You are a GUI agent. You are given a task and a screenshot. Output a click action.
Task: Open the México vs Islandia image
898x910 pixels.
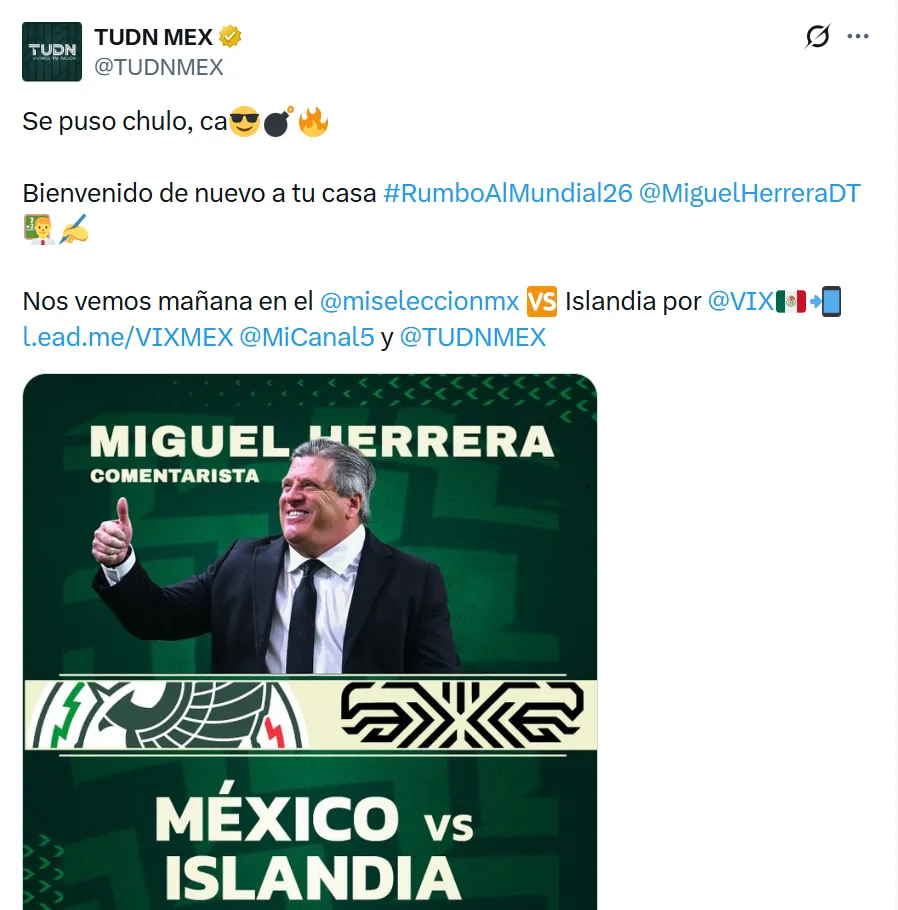(x=310, y=642)
